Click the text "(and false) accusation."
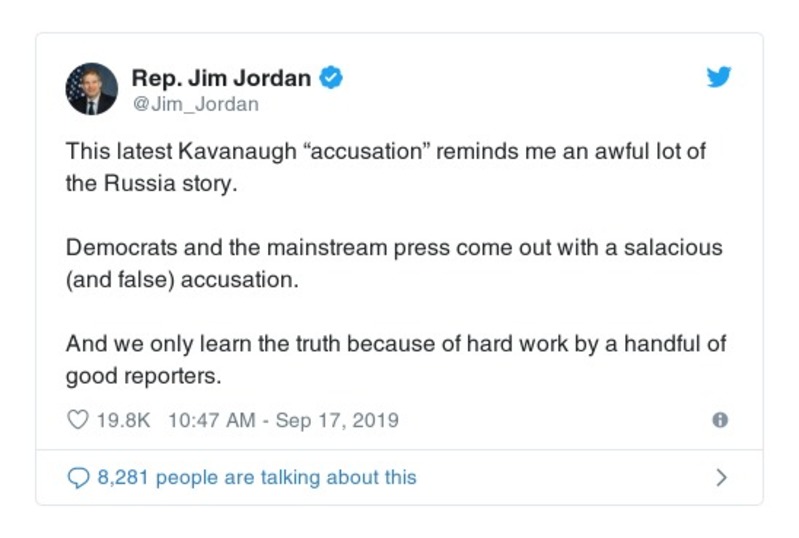Viewport: 799px width, 538px height. click(x=182, y=281)
